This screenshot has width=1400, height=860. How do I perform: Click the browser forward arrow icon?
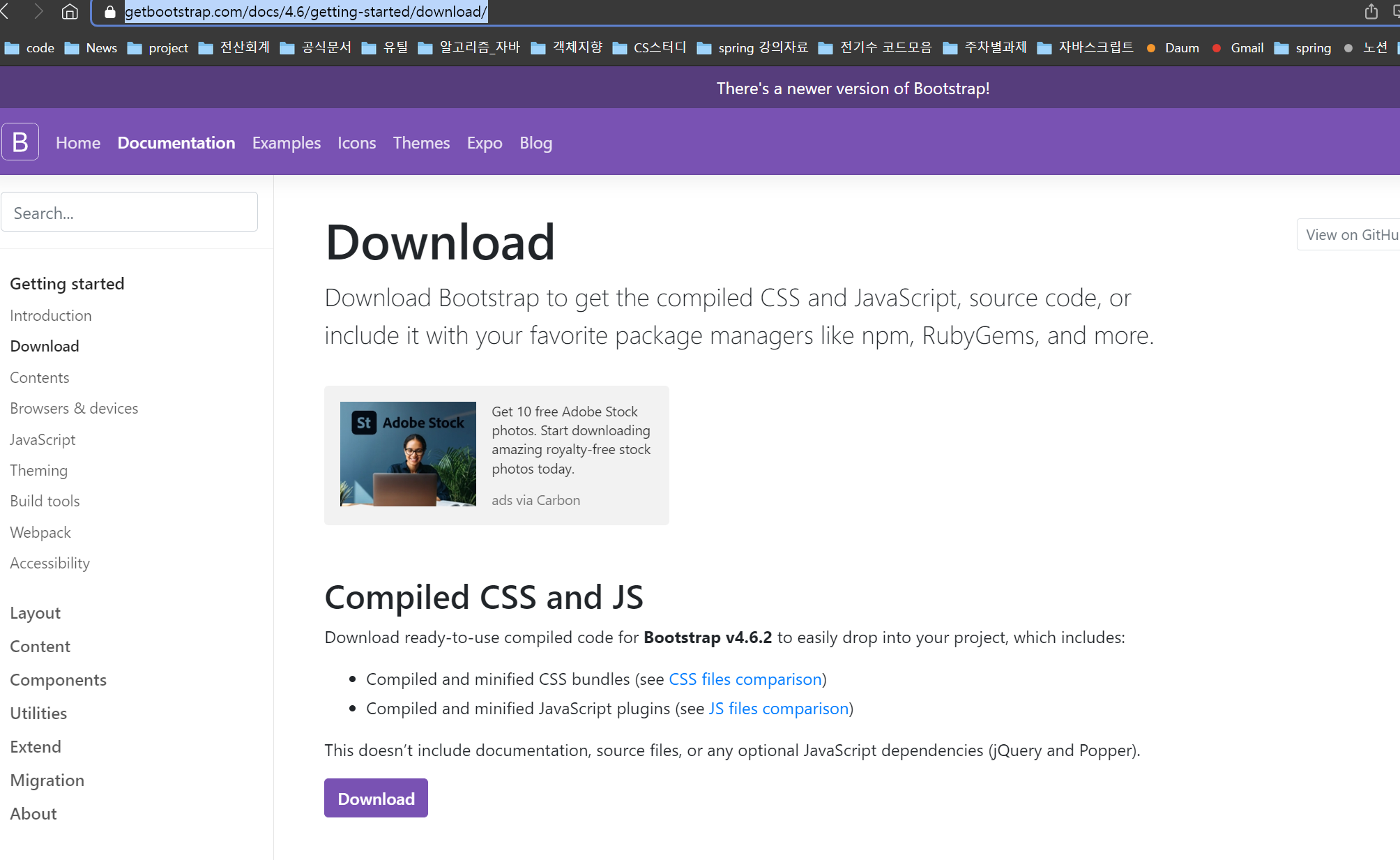pos(38,12)
